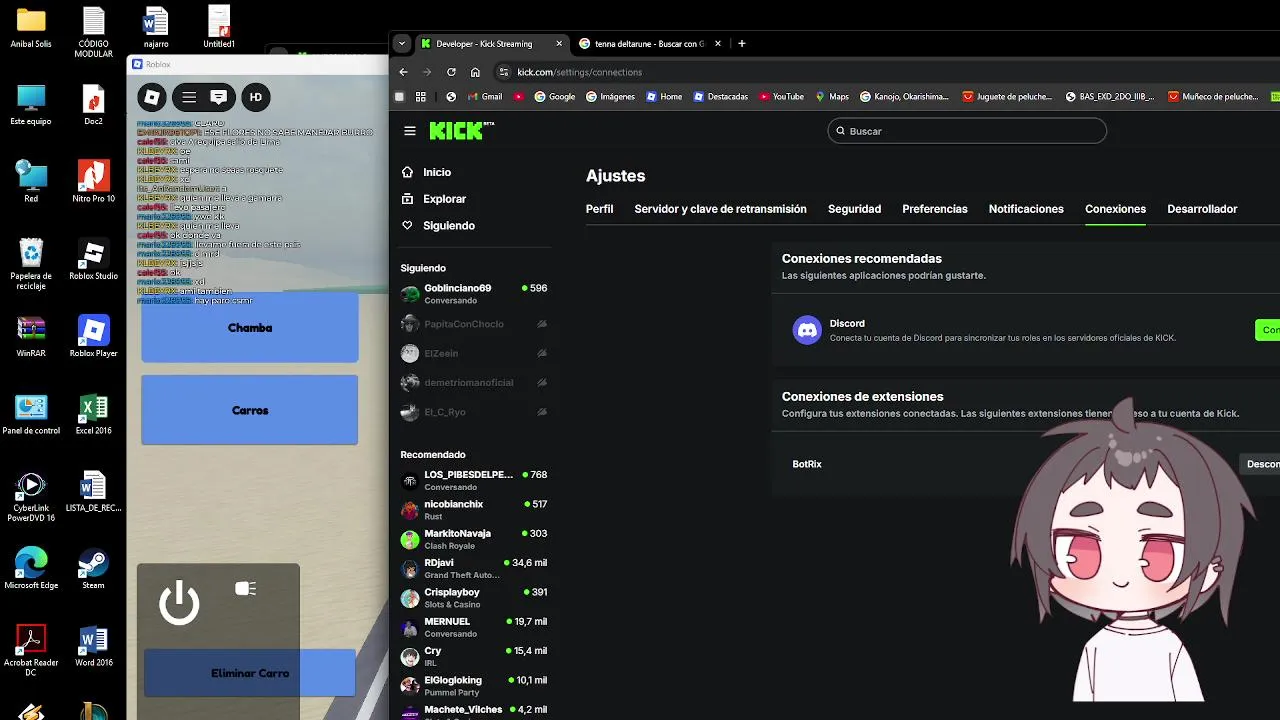Click the Kick logo
Viewport: 1280px width, 720px height.
(x=461, y=130)
